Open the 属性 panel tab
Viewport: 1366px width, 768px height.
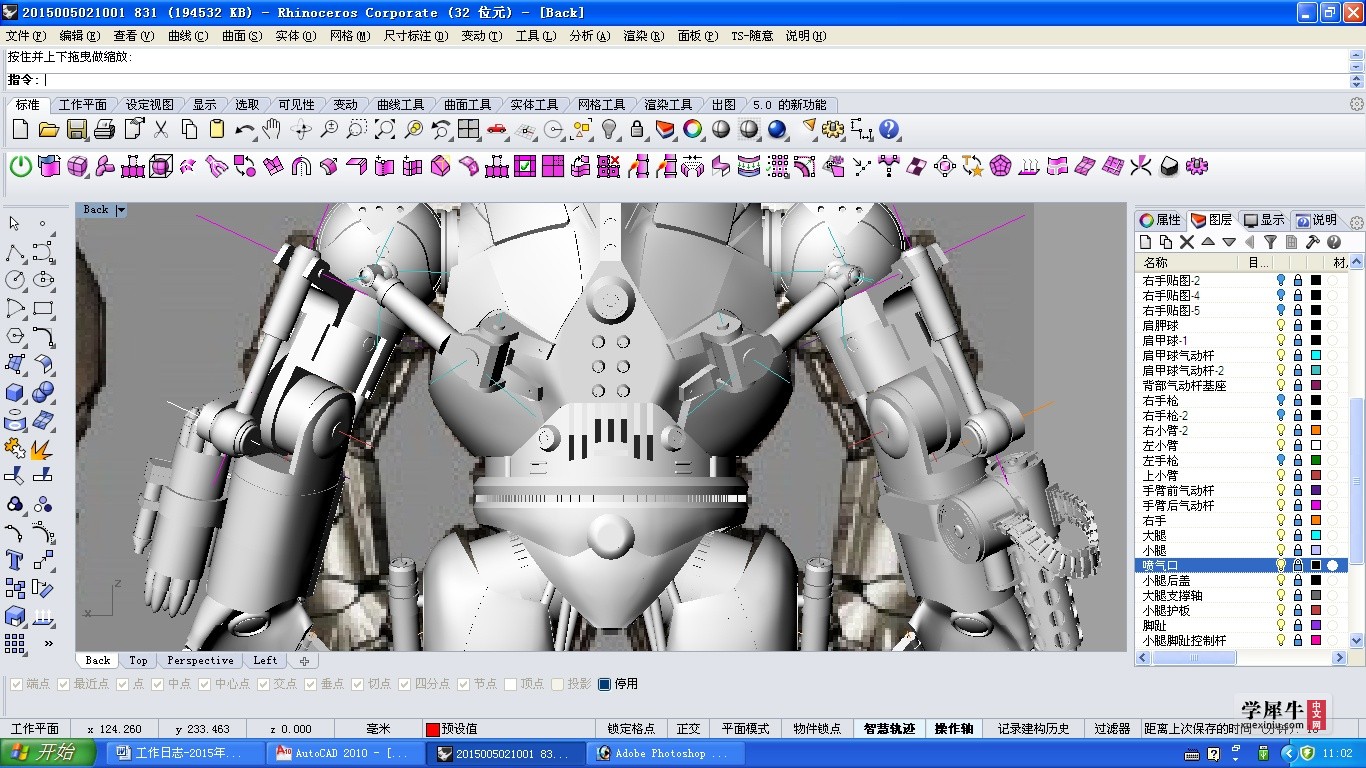click(1161, 220)
